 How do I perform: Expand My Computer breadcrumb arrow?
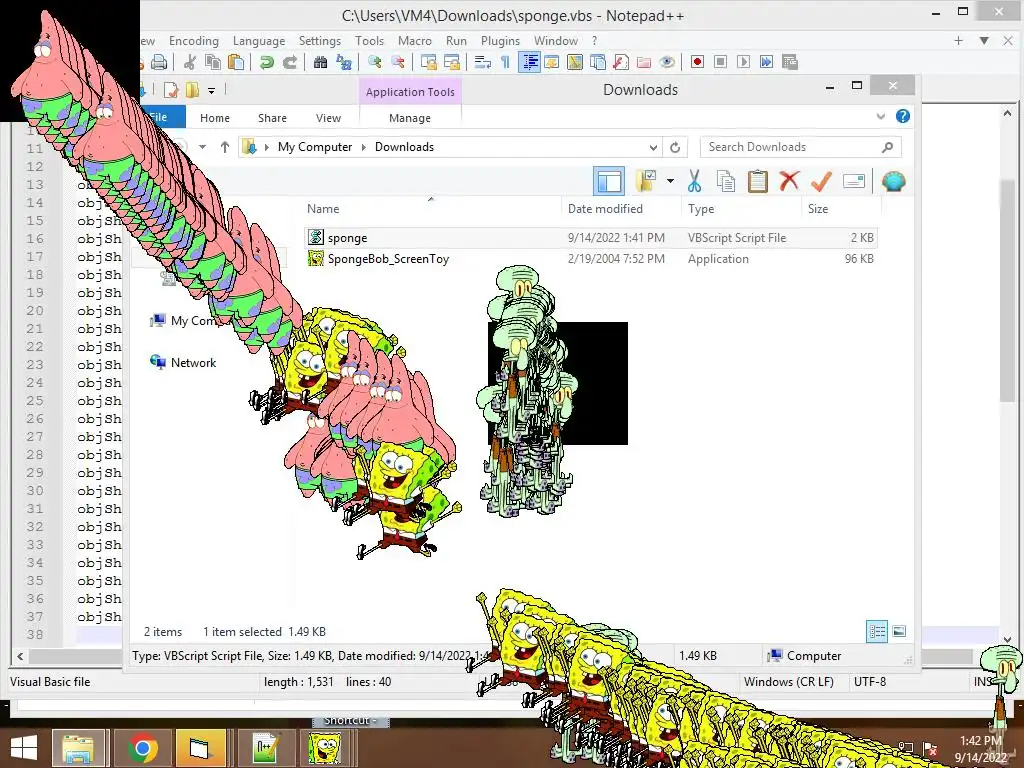coord(364,147)
